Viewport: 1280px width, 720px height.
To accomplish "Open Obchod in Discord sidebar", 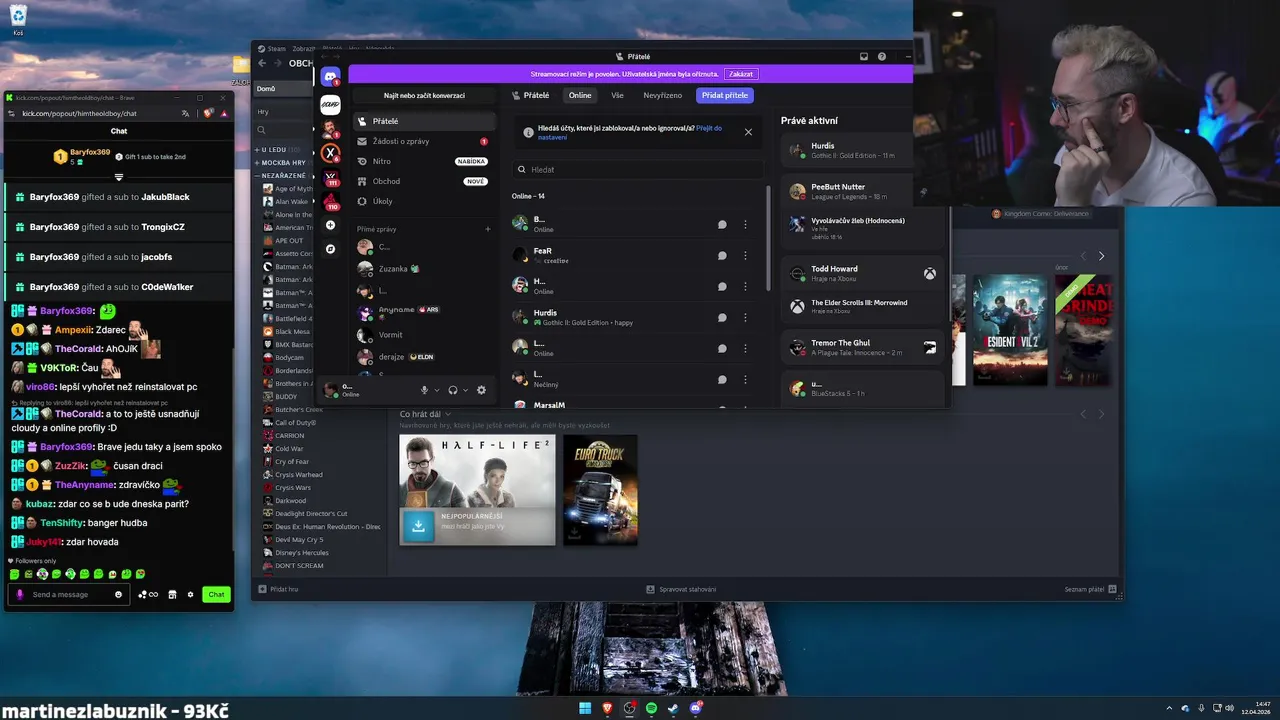I will coord(424,181).
